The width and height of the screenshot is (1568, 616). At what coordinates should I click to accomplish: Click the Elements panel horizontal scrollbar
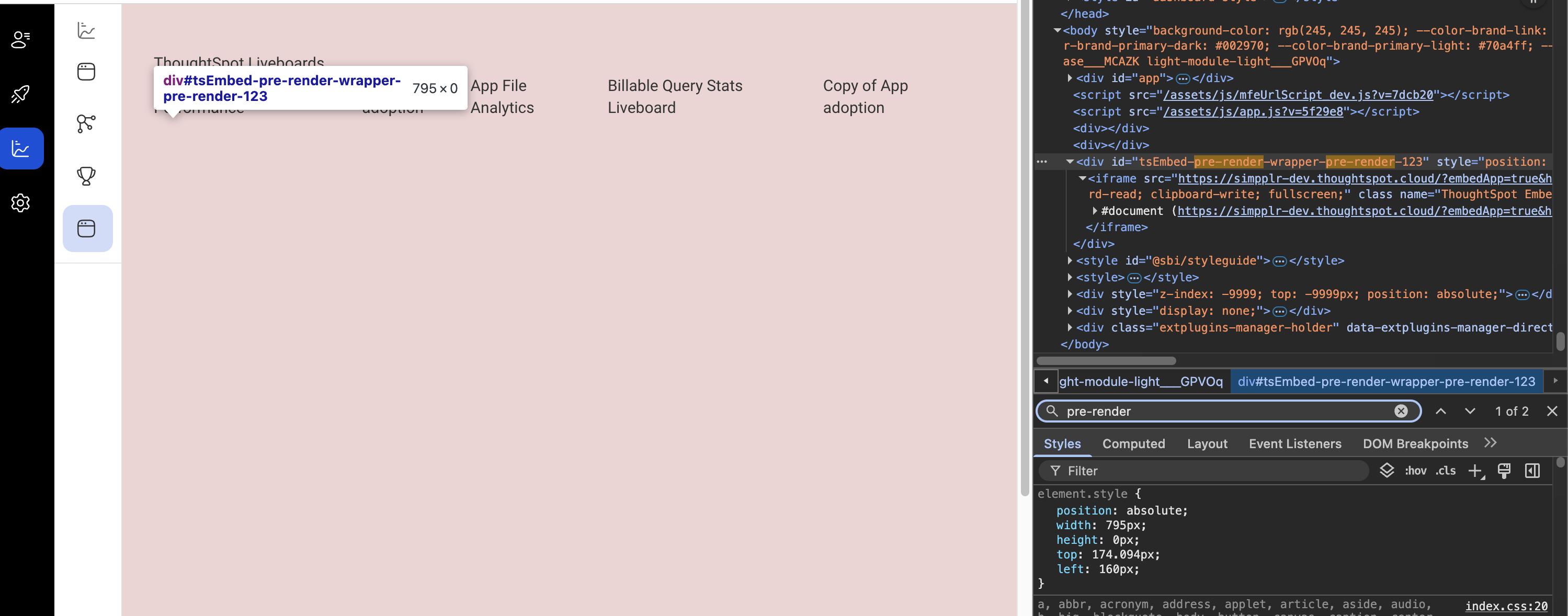click(1106, 361)
